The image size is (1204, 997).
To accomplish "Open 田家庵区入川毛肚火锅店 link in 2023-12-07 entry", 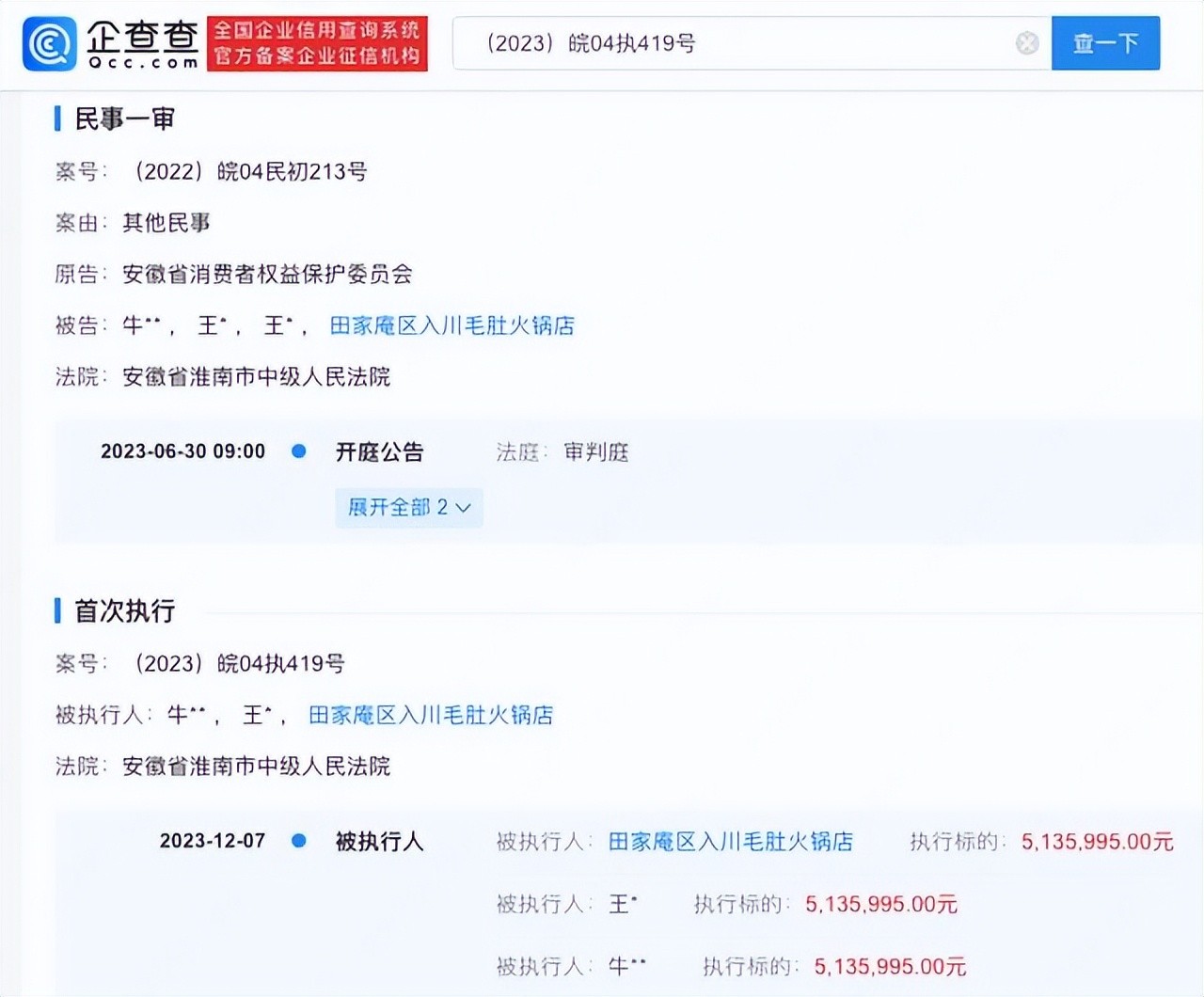I will pos(730,841).
